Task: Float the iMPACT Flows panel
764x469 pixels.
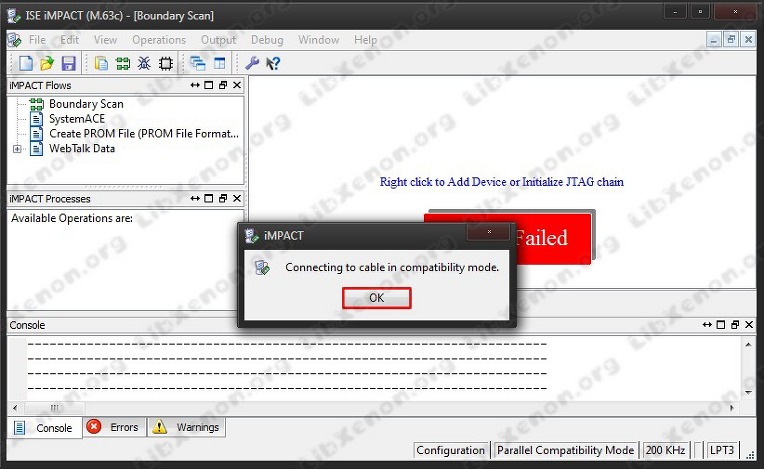Action: click(223, 85)
